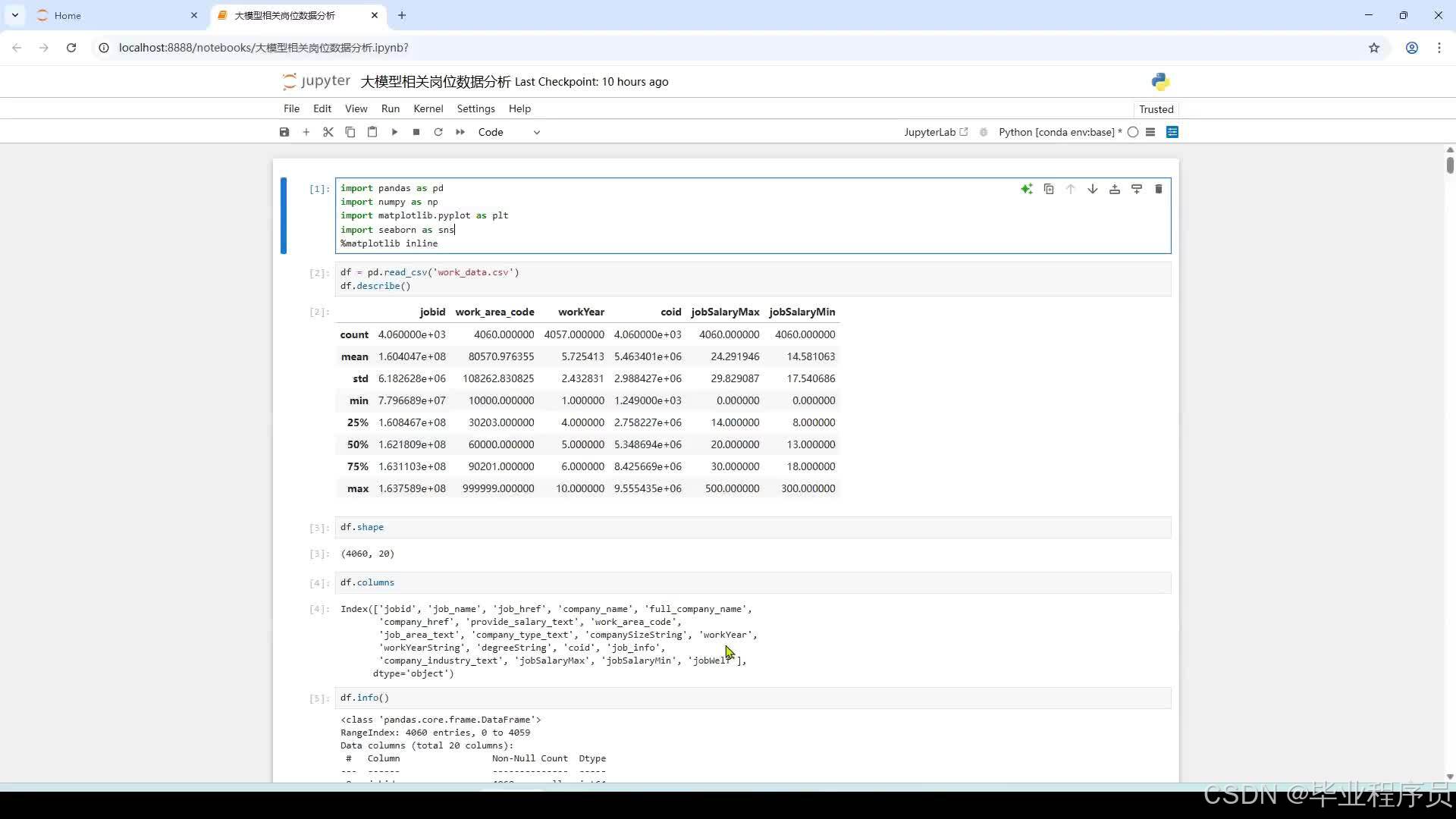Restart and run all cells with fast-forward icon

pyautogui.click(x=460, y=132)
